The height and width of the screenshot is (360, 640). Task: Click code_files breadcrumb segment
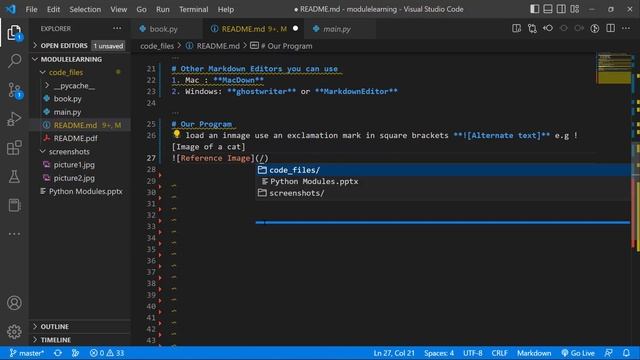click(157, 46)
